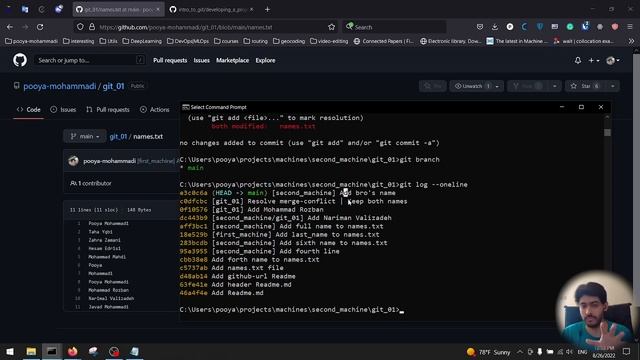Open a new browser tab
640x360 pixels.
(x=267, y=9)
